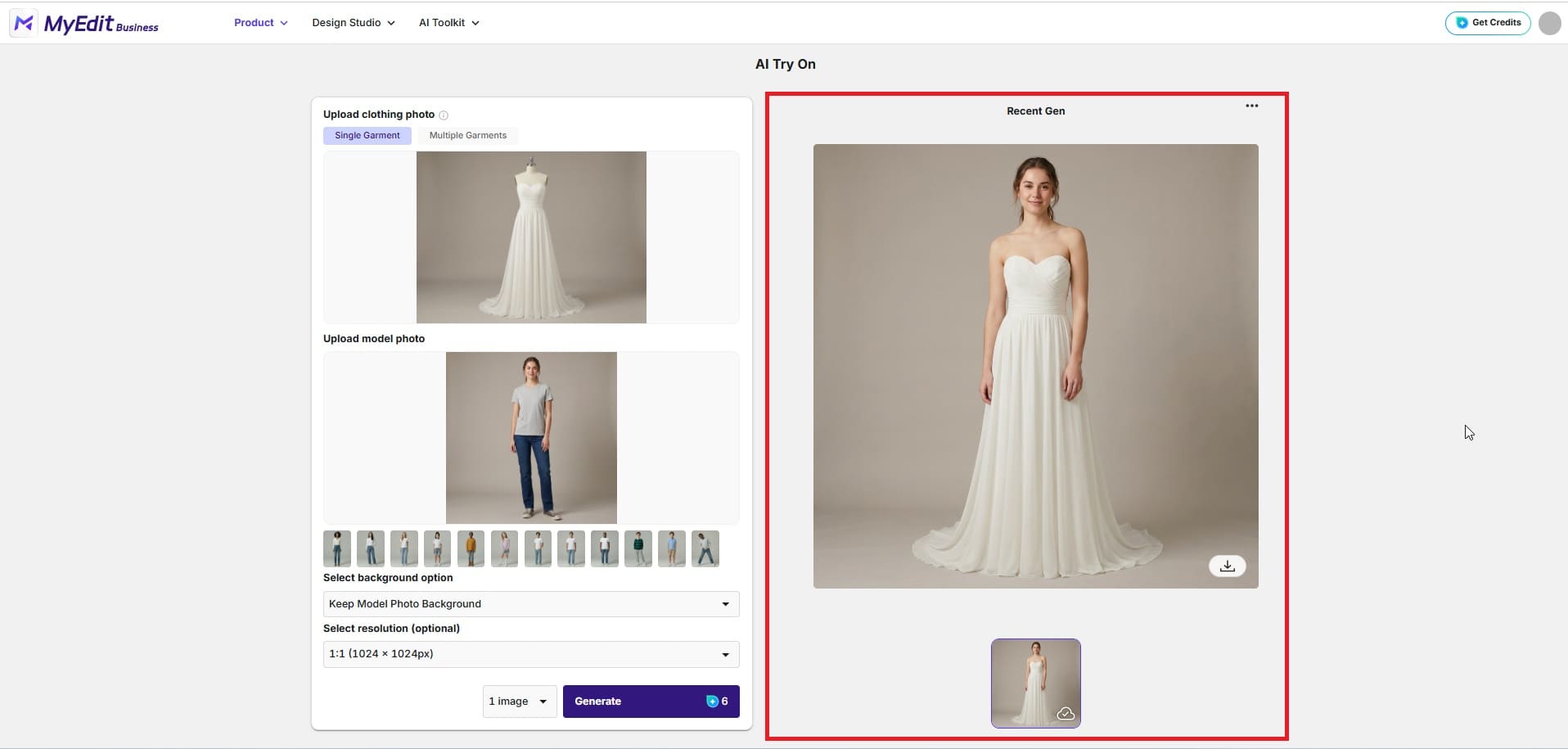Click the Generate button
Screen dimensions: 1568x749
[622, 702]
